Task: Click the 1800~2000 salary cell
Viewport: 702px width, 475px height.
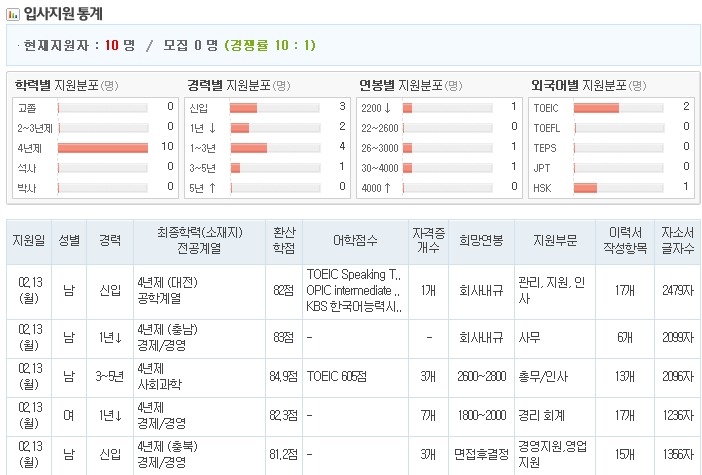Action: pos(481,416)
